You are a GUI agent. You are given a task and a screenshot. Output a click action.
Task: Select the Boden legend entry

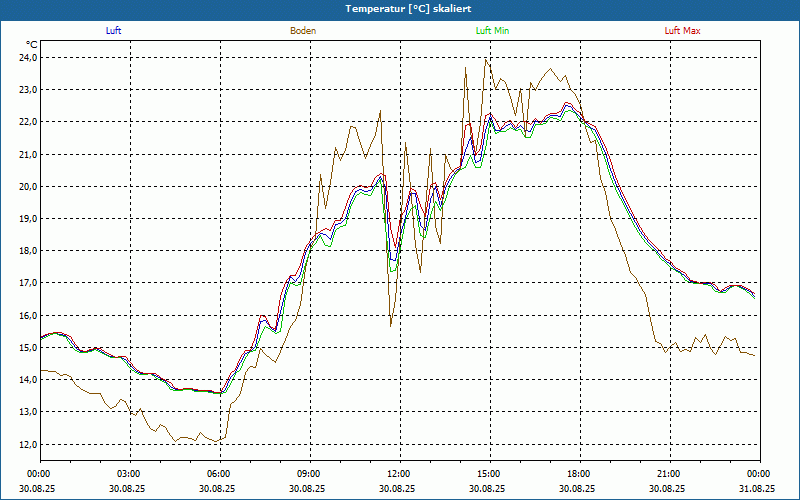tap(303, 31)
